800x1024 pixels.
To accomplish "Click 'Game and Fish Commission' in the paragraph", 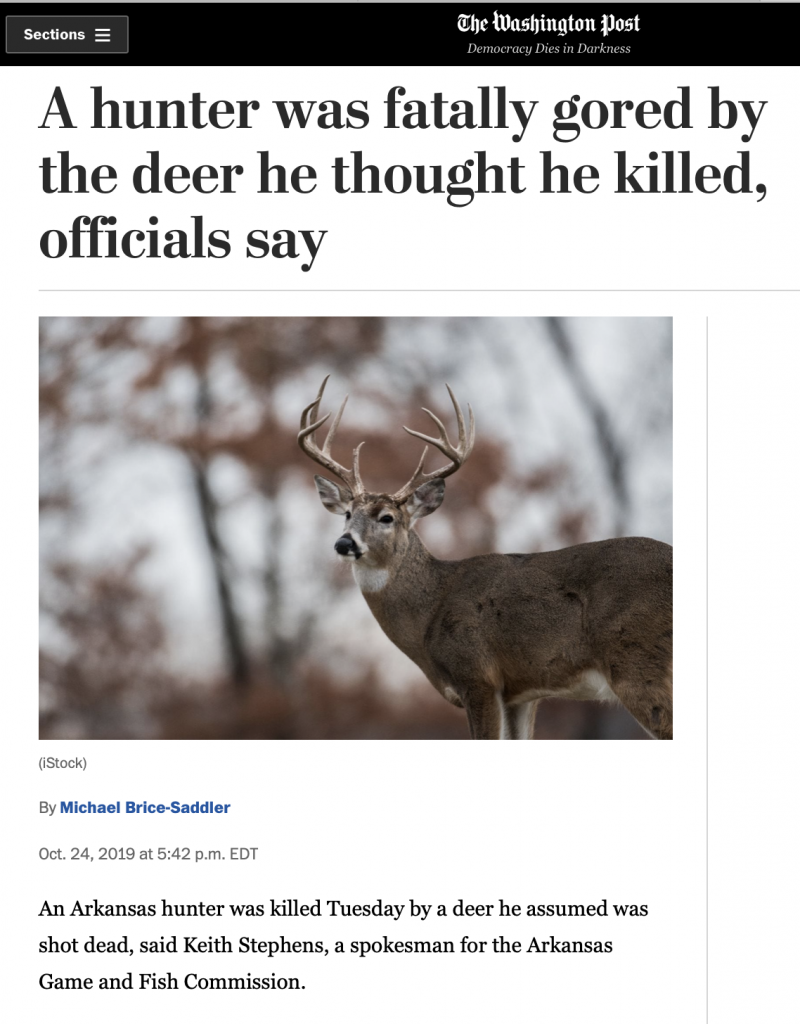I will click(x=169, y=982).
